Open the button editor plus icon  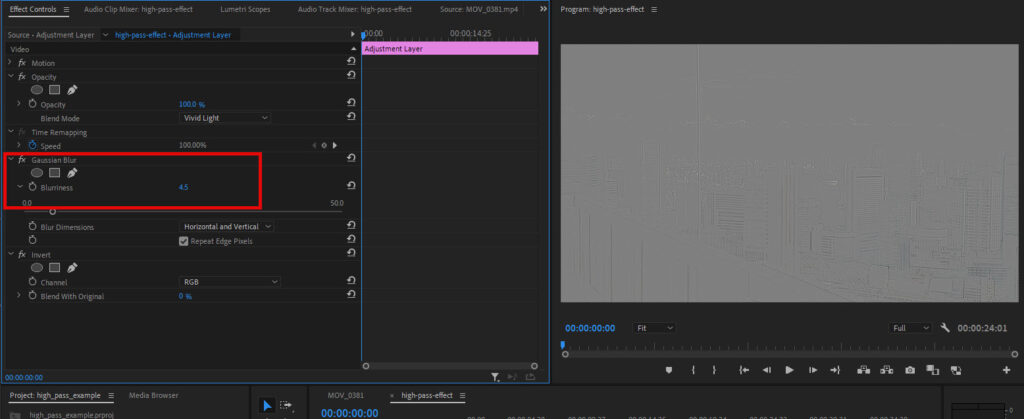tap(1006, 370)
